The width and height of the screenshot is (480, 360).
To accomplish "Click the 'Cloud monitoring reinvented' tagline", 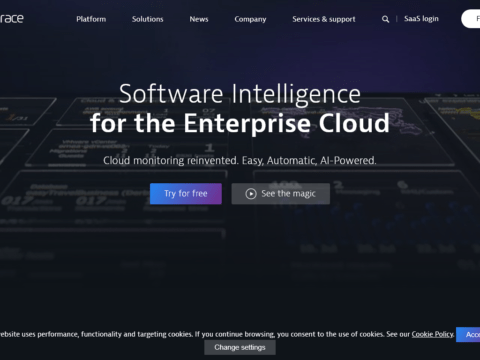I will click(240, 161).
